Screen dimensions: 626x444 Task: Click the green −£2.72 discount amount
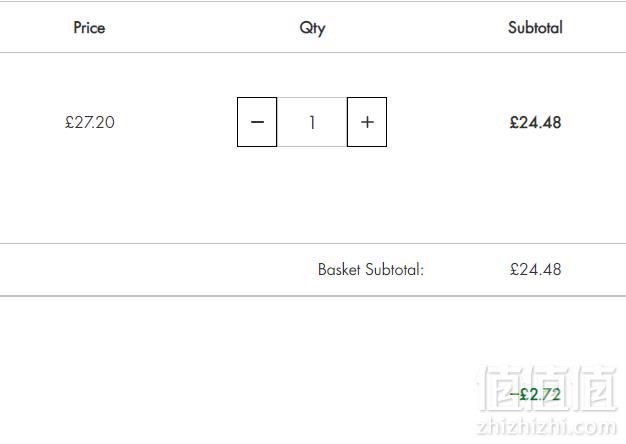(x=535, y=394)
